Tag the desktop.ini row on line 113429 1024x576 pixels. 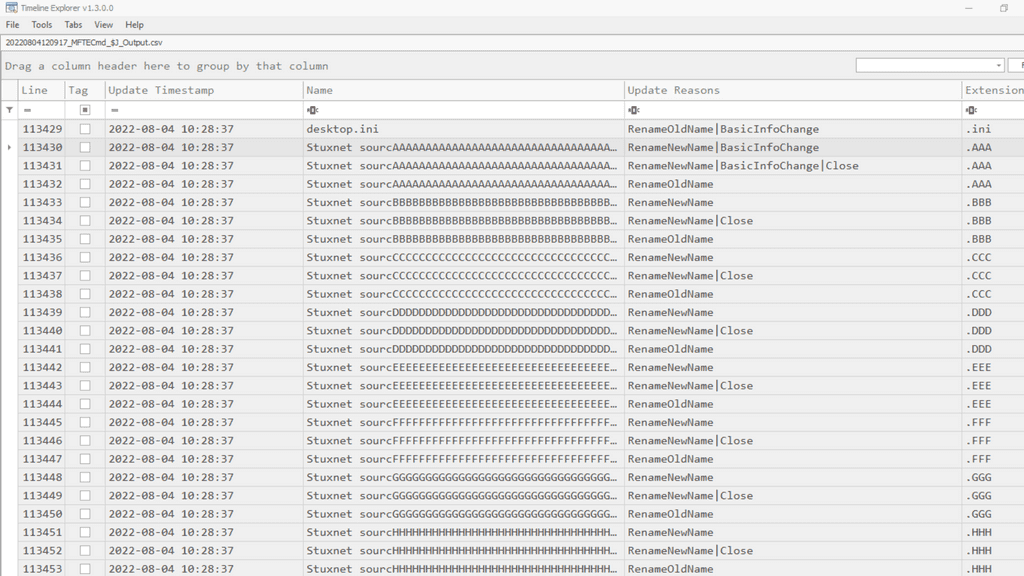pos(85,129)
